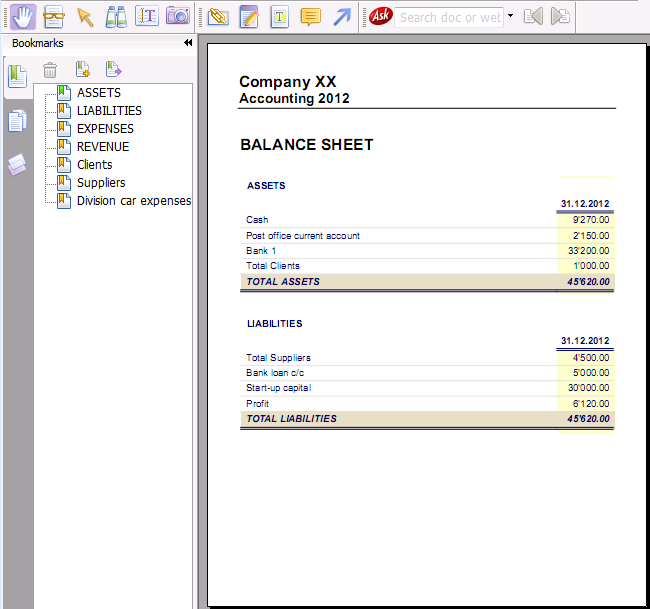Click in the Search doc or web field
650x609 pixels.
point(449,17)
